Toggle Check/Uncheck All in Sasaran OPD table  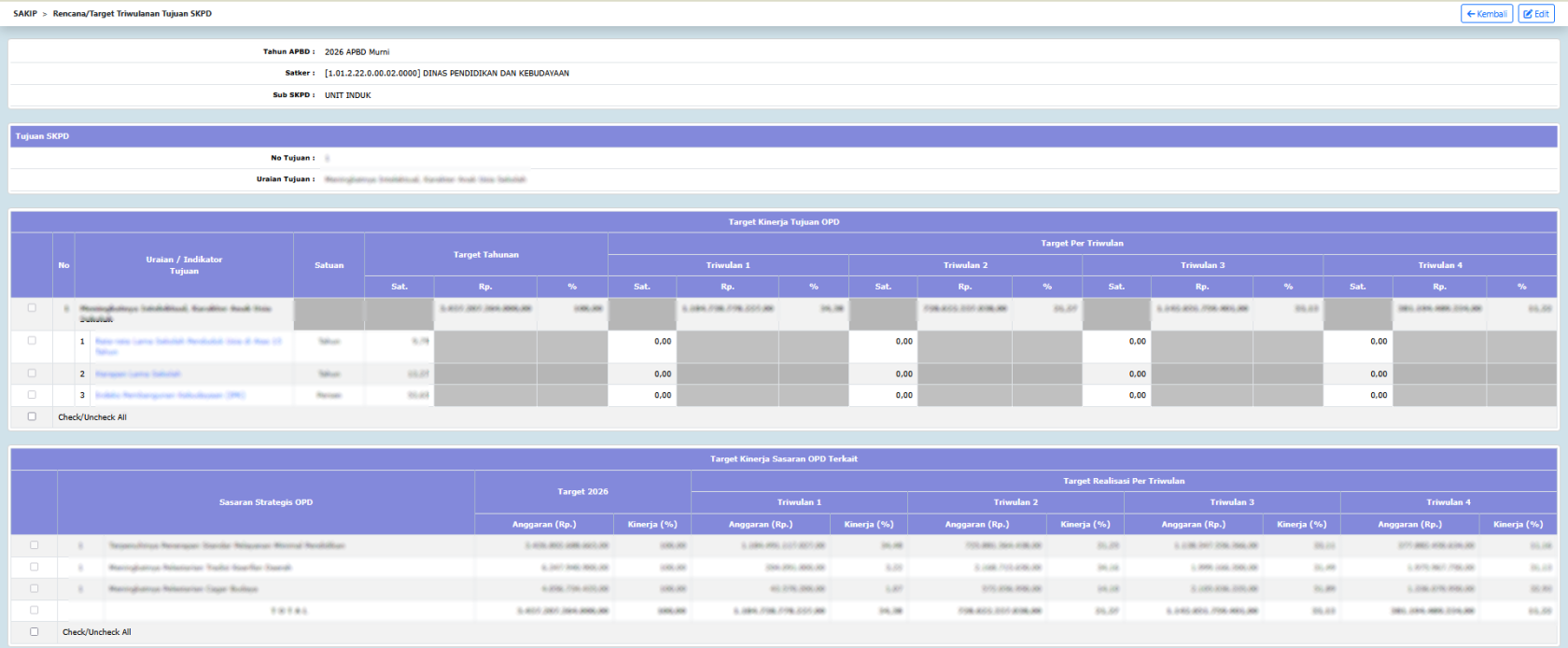click(x=35, y=632)
